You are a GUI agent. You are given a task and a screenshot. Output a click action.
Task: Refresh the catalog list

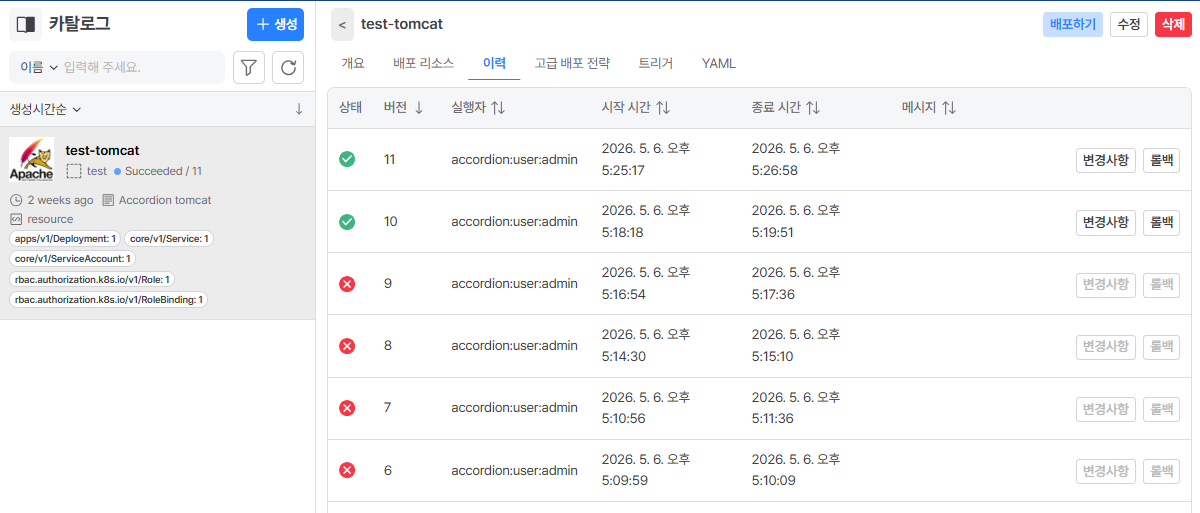pyautogui.click(x=288, y=68)
